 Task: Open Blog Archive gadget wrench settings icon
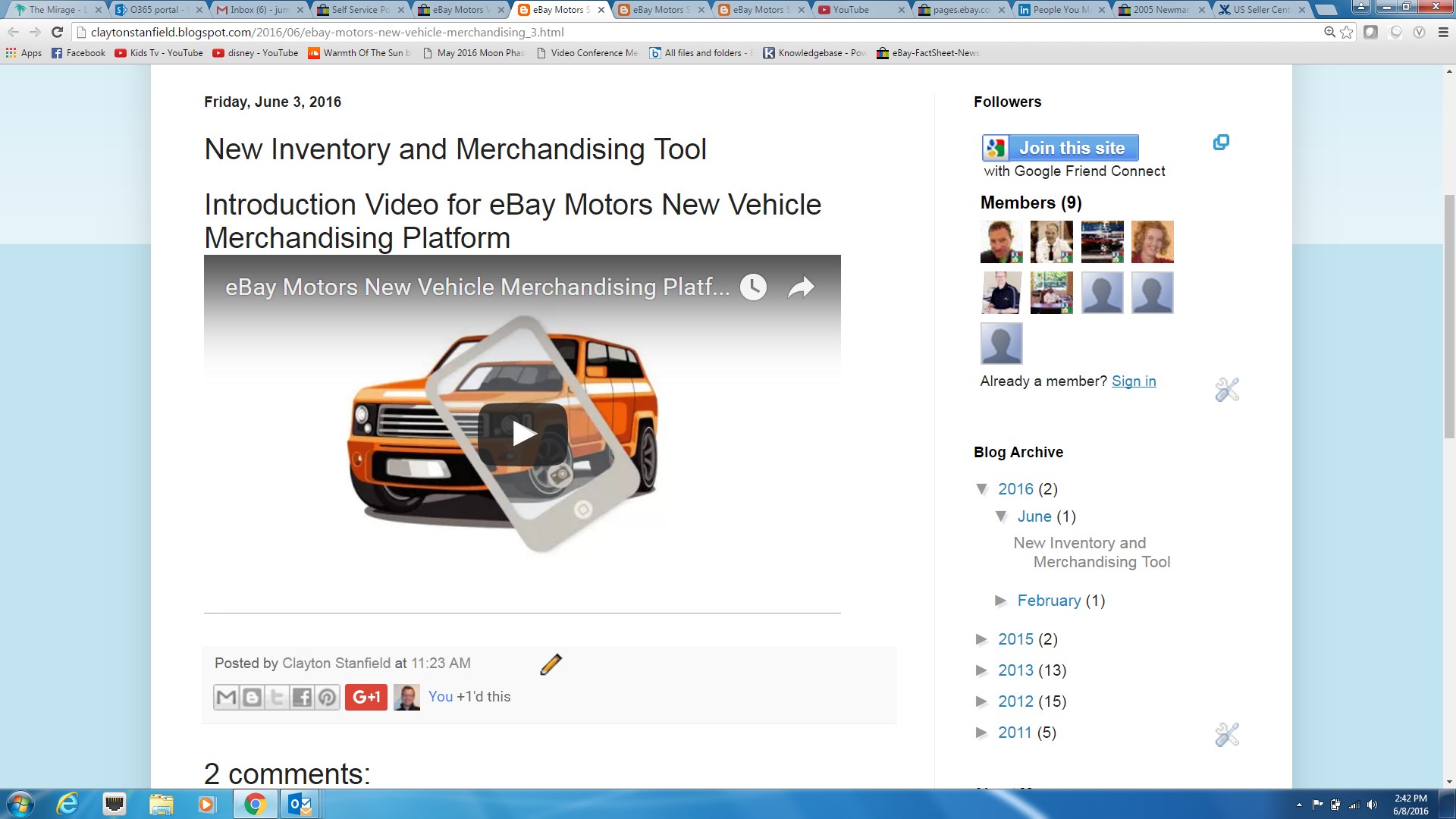coord(1227,734)
